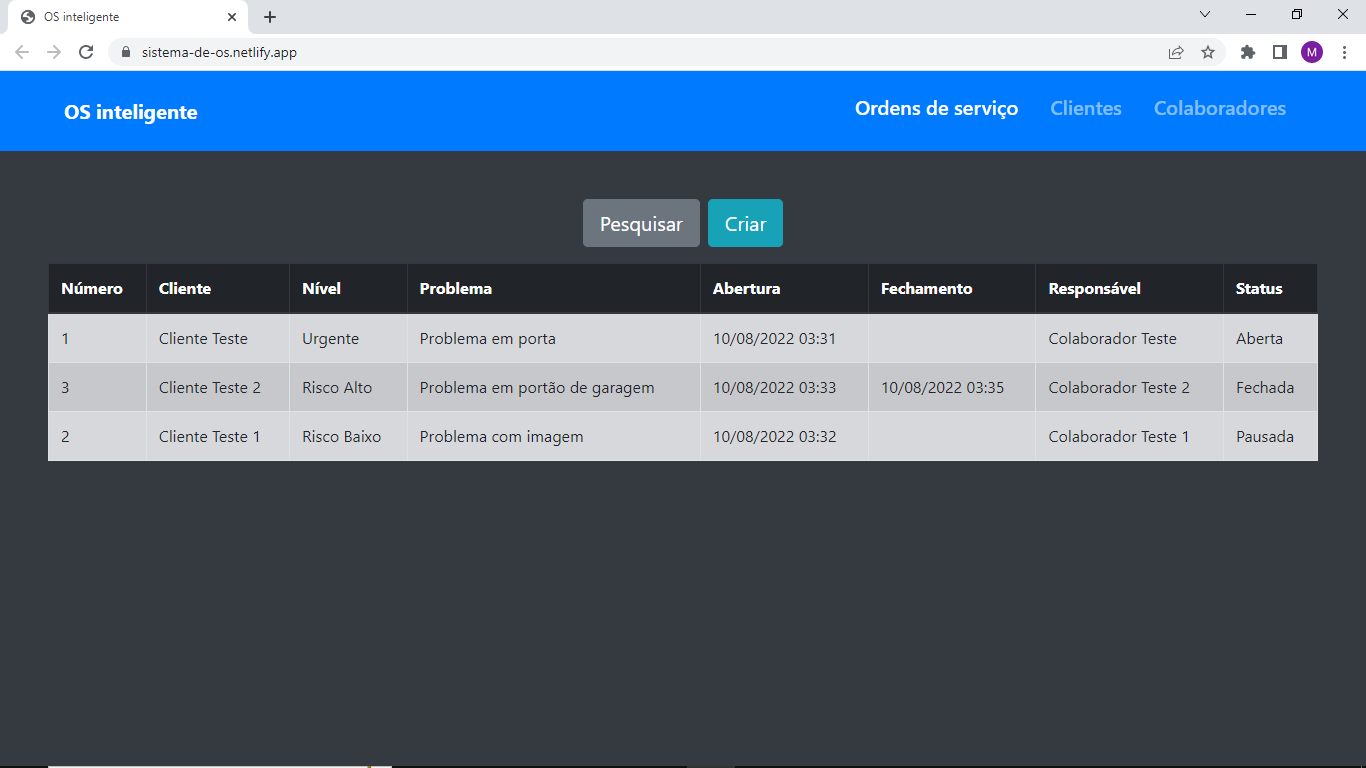Open the Chrome three-dot menu
Viewport: 1366px width, 768px height.
[x=1344, y=52]
